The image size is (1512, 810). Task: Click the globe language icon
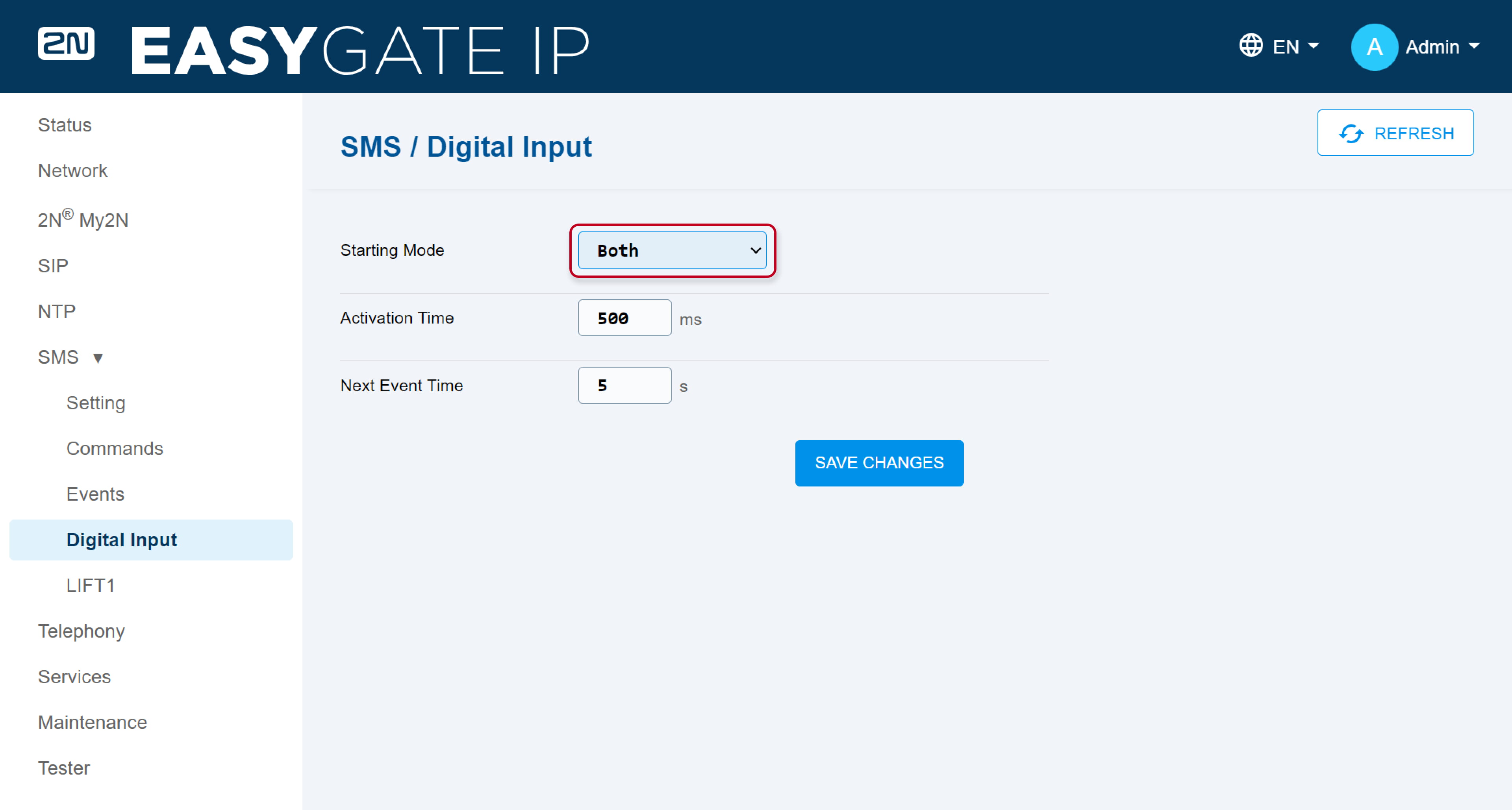[1250, 45]
